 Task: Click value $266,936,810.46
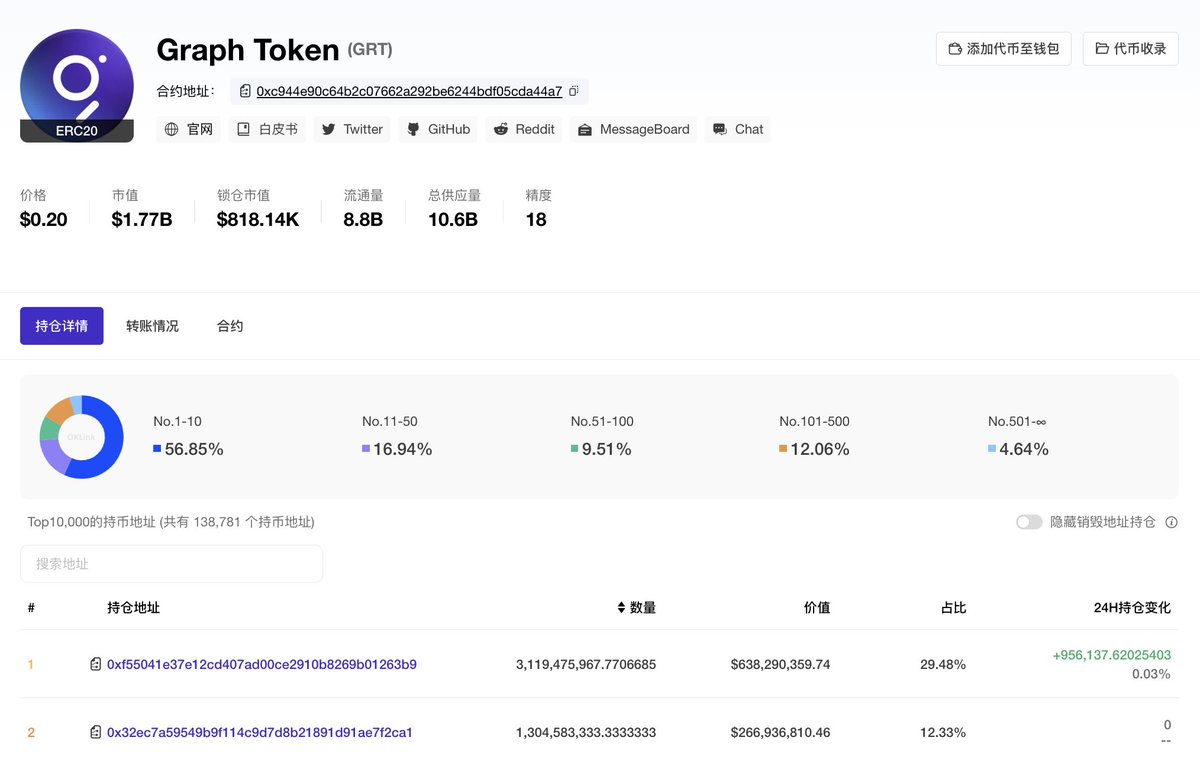pos(780,733)
